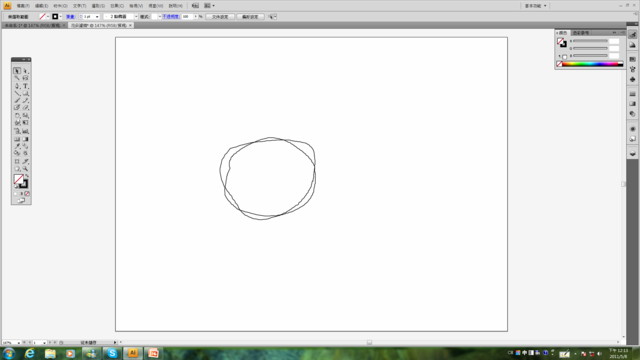Image resolution: width=640 pixels, height=360 pixels.
Task: Select the Direct Selection tool
Action: tap(25, 71)
